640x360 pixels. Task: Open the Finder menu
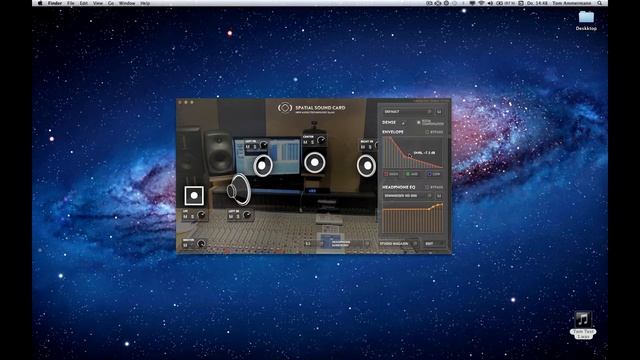(55, 3)
